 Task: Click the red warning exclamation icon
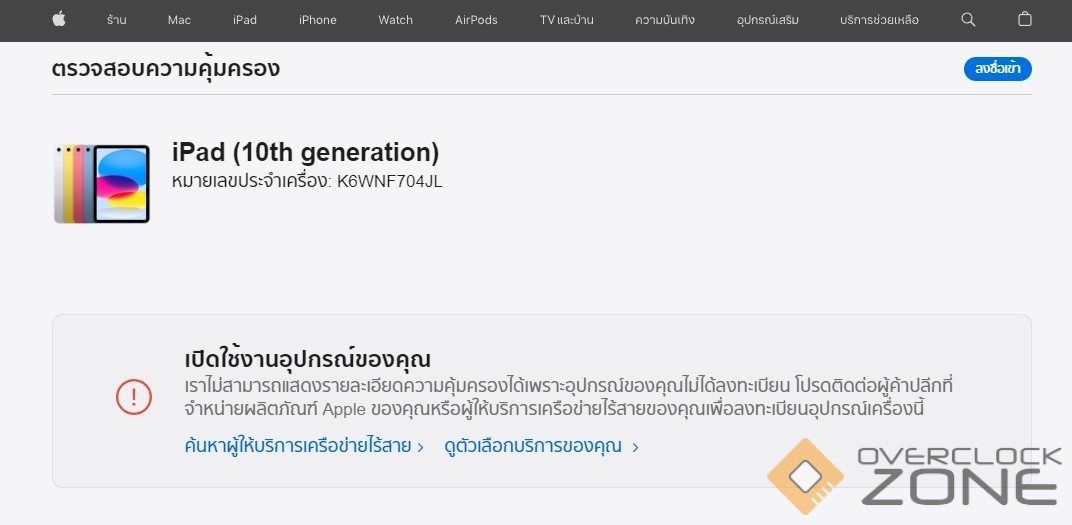133,397
